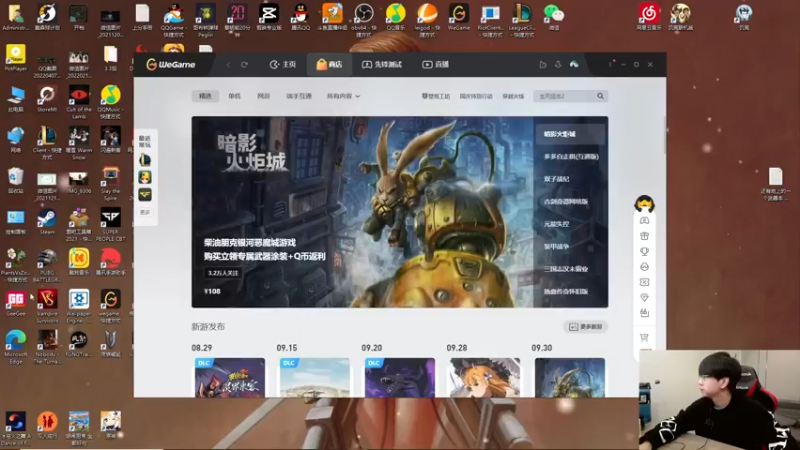Select 双子战纪 in banner list
This screenshot has width=800, height=450.
(556, 179)
